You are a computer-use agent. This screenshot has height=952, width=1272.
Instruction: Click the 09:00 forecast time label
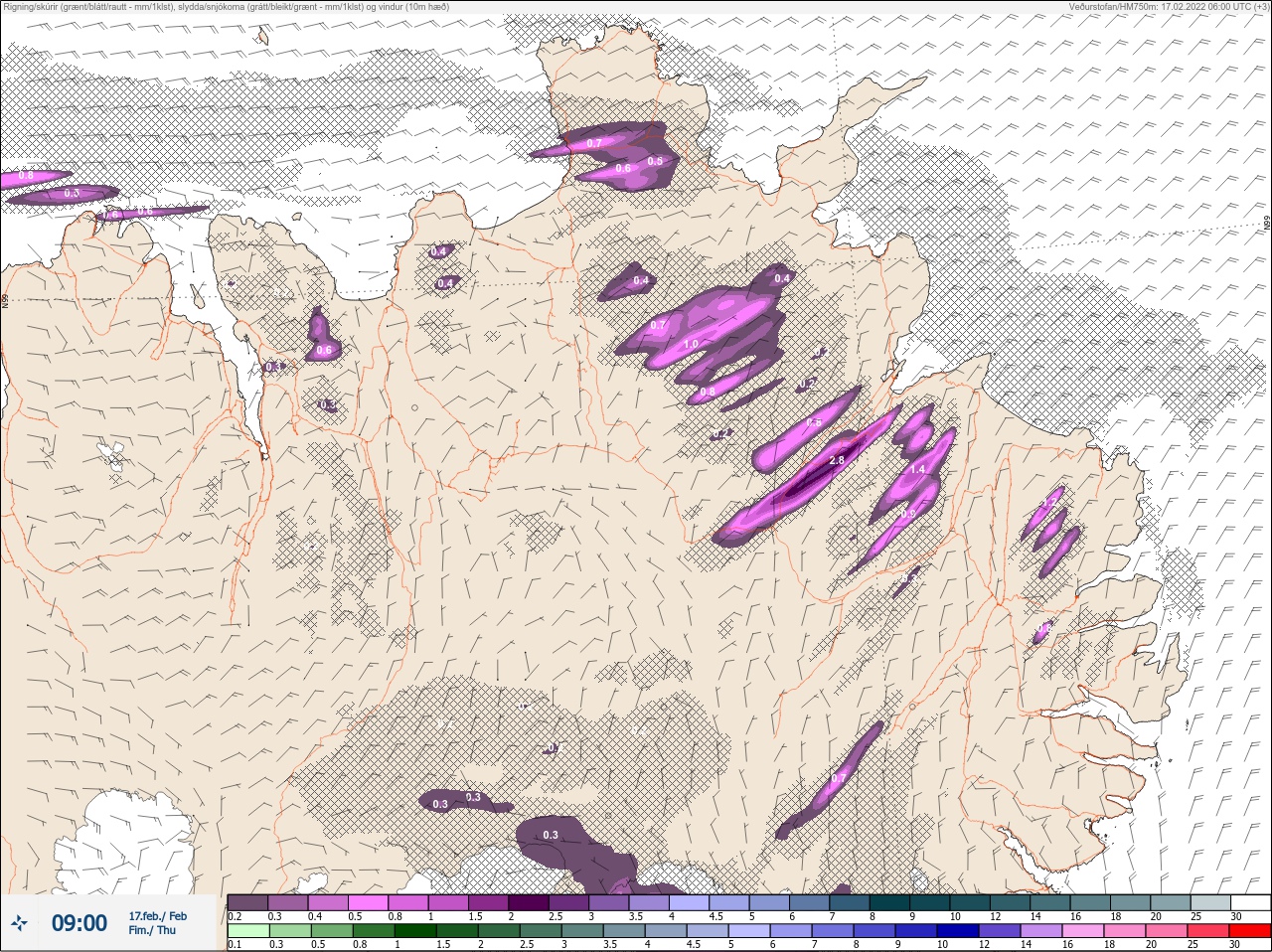click(x=79, y=923)
